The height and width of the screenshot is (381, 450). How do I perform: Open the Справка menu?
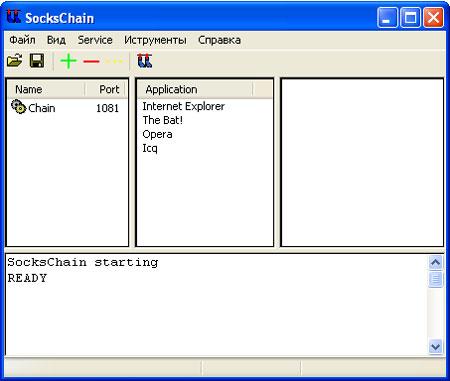[x=219, y=40]
